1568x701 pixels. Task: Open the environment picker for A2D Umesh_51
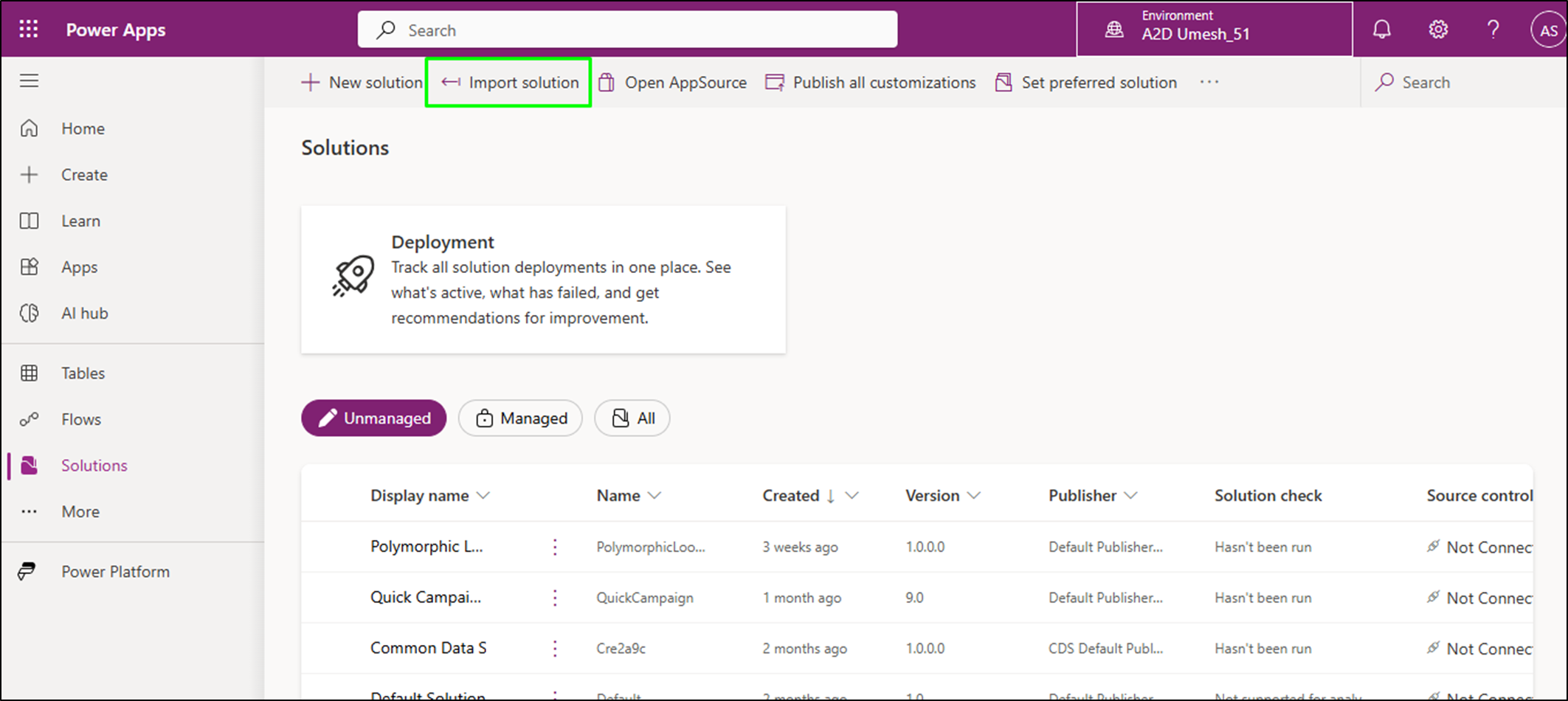click(x=1213, y=30)
